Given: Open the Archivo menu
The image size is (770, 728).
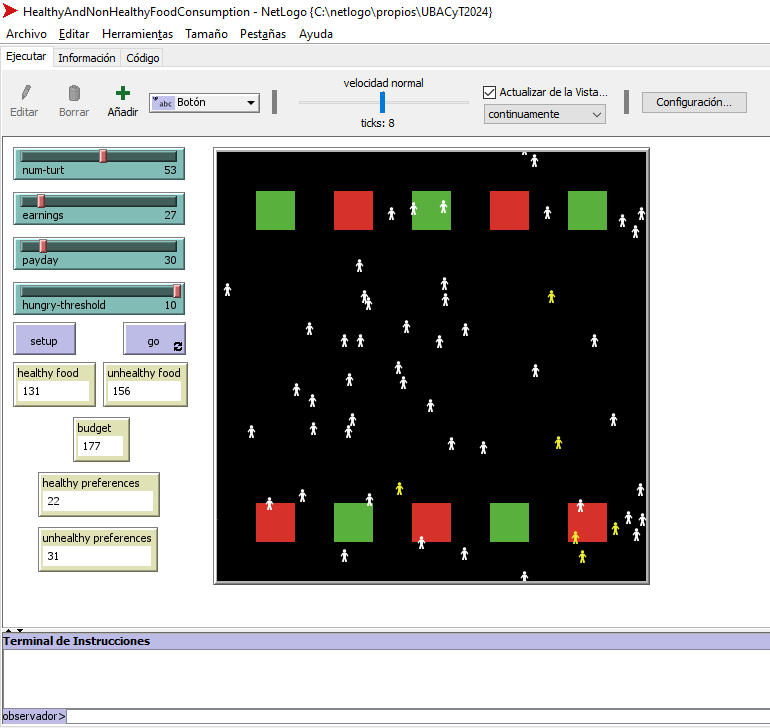Looking at the screenshot, I should pyautogui.click(x=26, y=33).
